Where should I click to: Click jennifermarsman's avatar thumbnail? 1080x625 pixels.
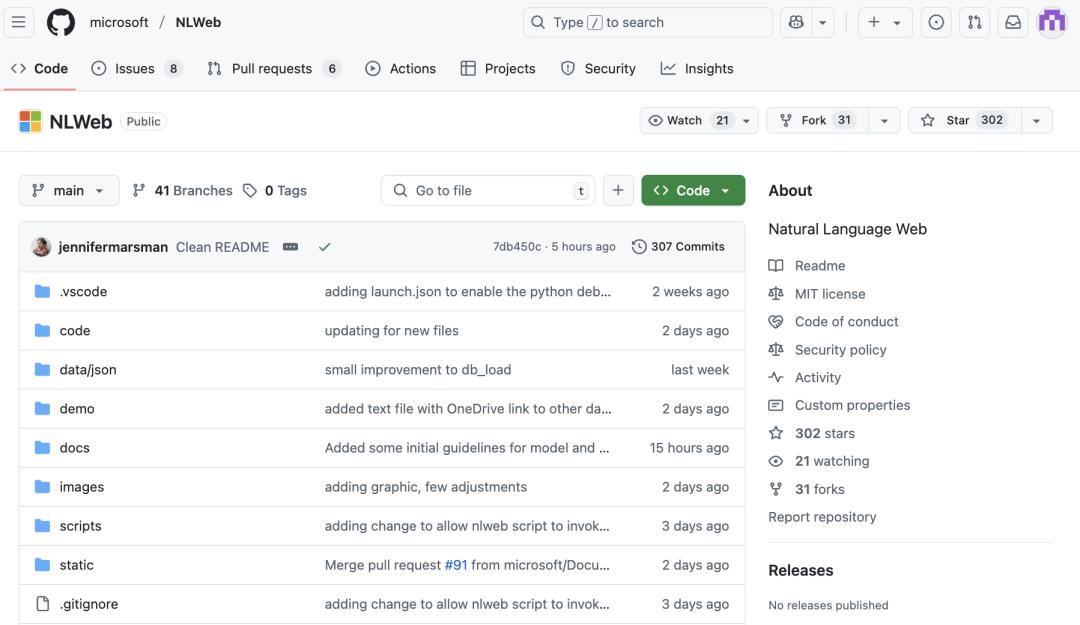[41, 247]
